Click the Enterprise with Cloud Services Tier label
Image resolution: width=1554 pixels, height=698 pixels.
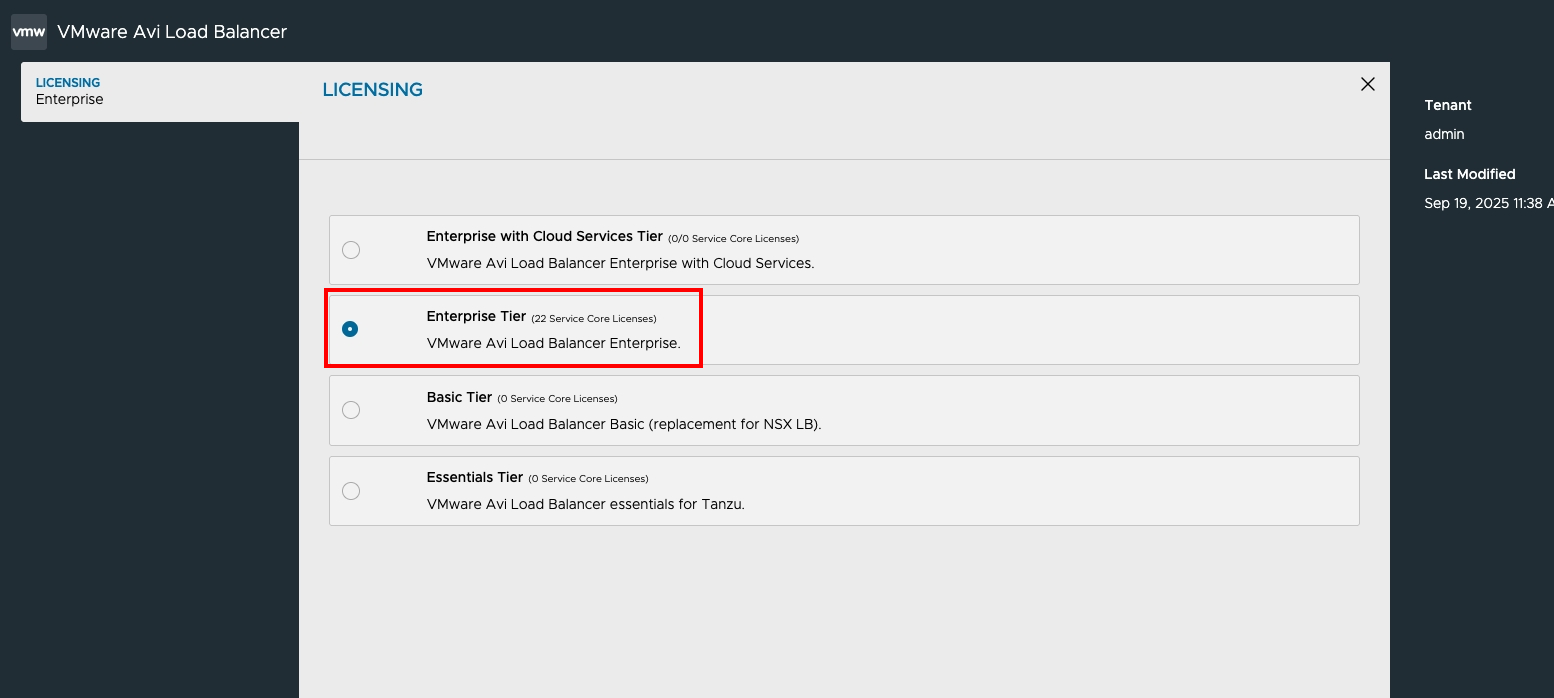click(x=545, y=237)
